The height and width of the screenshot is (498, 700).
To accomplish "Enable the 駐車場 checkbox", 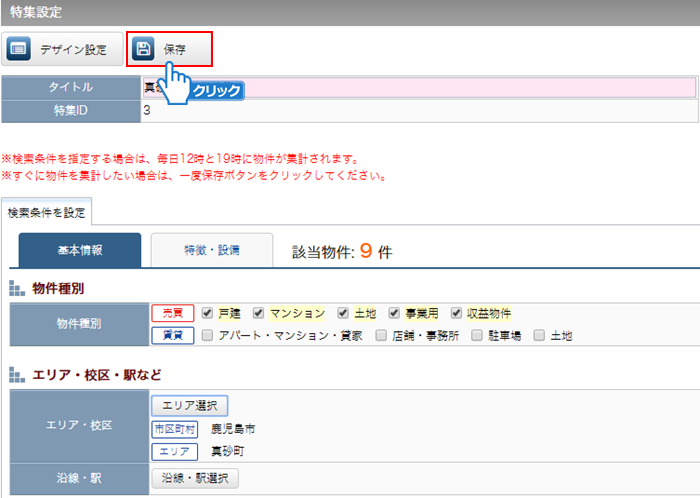I will click(x=477, y=336).
